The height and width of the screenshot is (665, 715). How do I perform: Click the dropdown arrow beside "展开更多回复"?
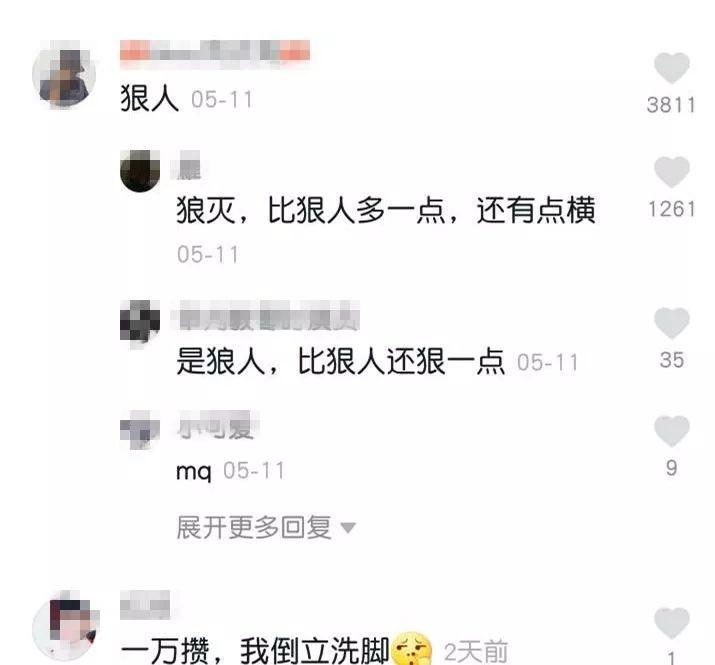click(348, 528)
